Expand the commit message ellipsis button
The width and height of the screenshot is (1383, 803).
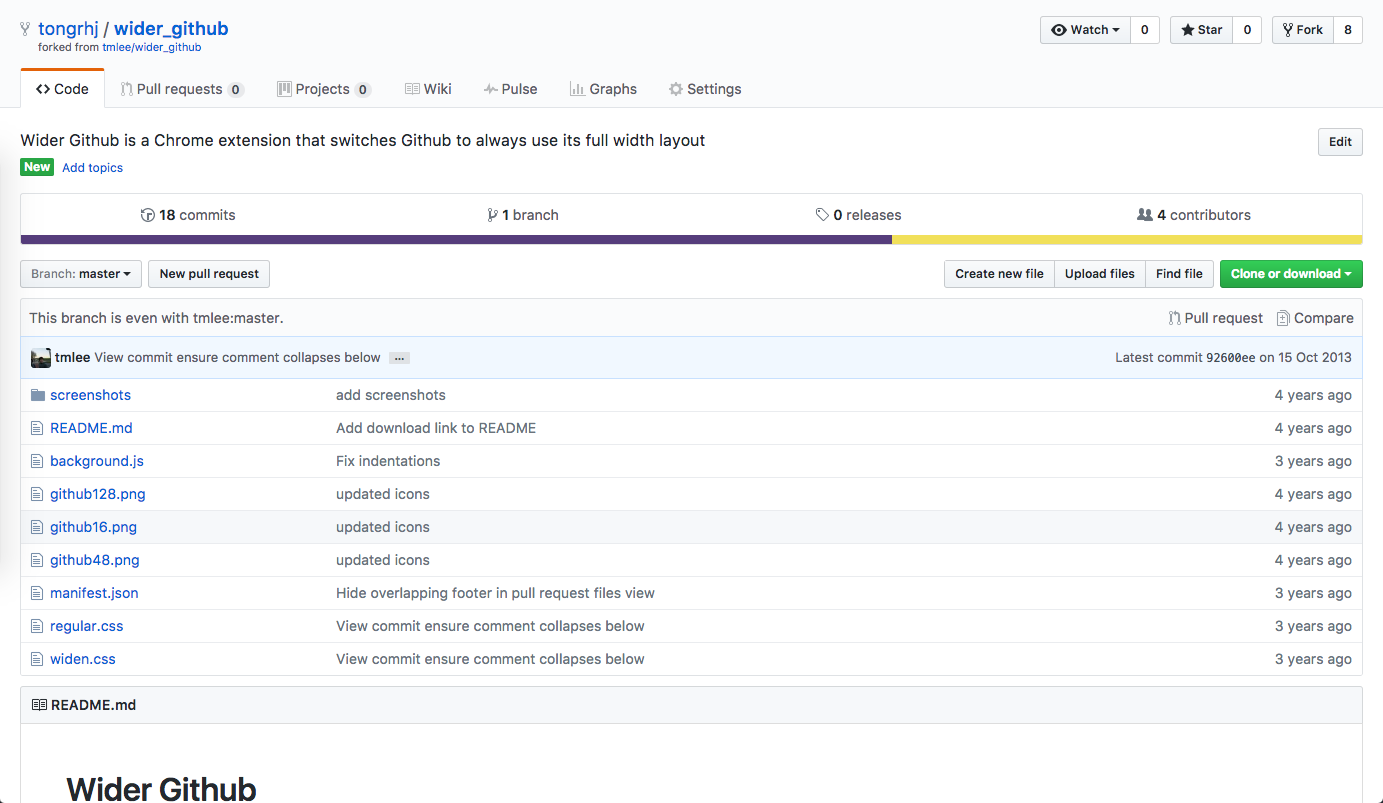[x=399, y=358]
